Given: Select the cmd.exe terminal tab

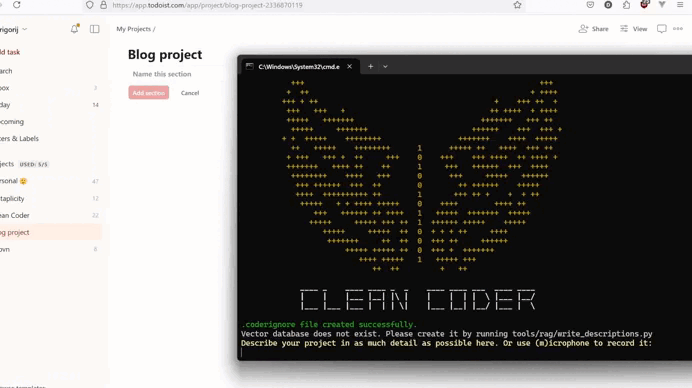Looking at the screenshot, I should pos(300,67).
